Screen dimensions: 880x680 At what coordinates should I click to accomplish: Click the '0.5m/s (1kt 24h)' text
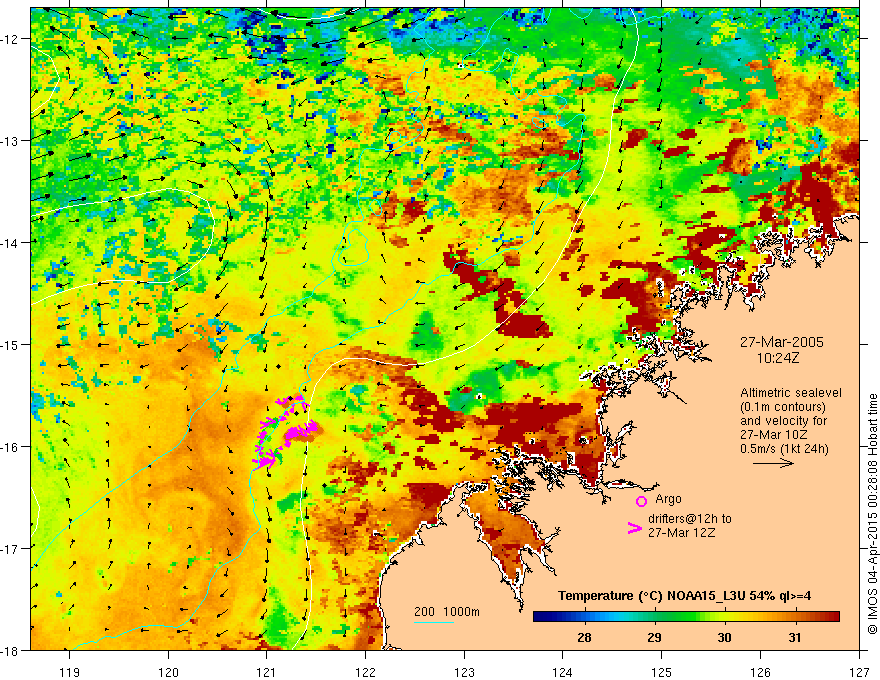coord(784,449)
